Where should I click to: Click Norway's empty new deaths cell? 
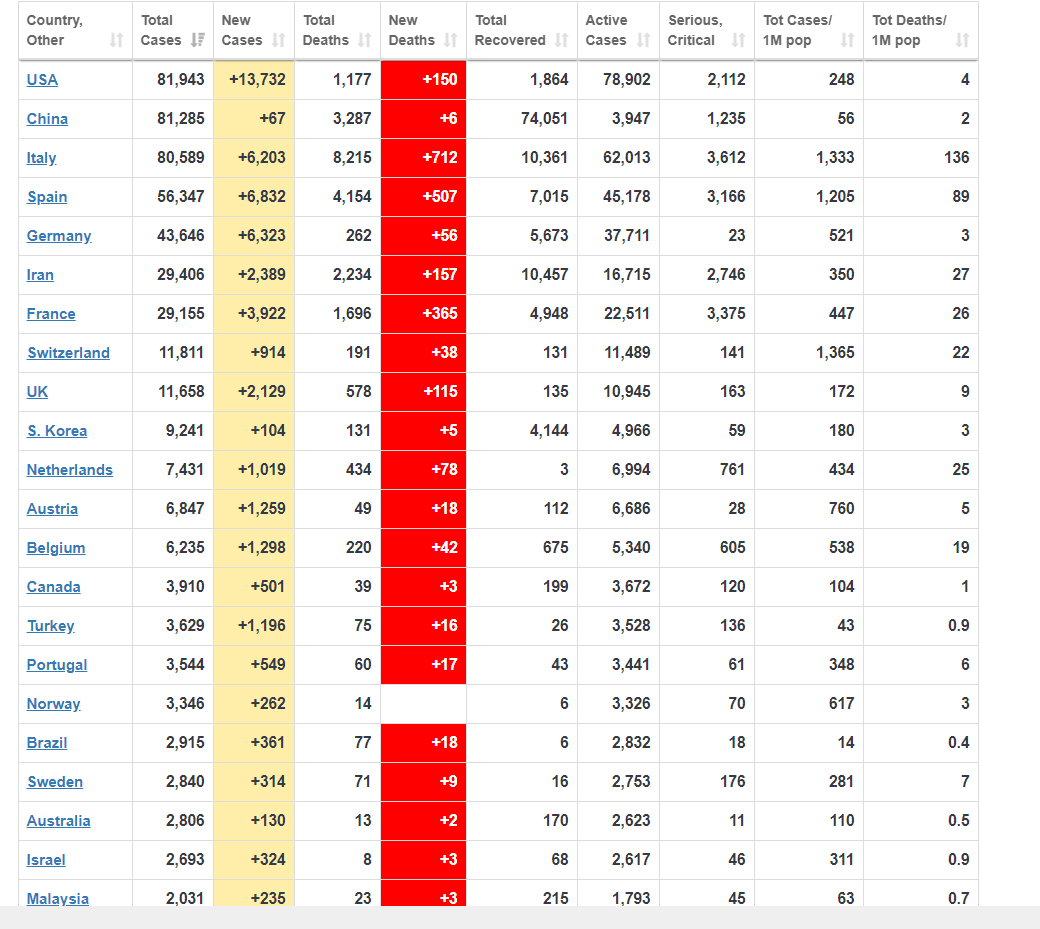coord(424,704)
